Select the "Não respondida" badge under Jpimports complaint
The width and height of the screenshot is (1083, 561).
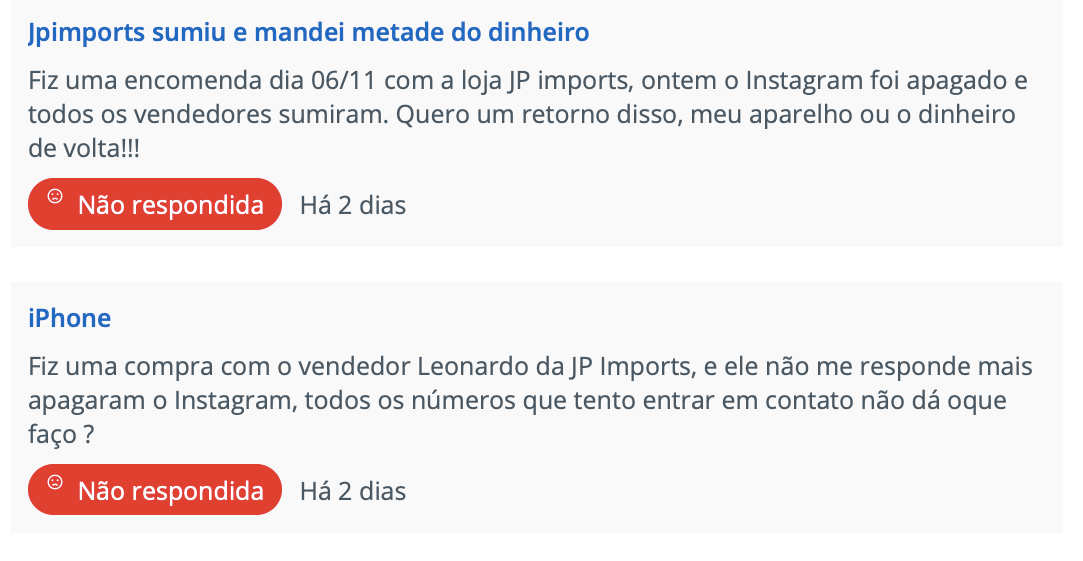click(x=155, y=205)
